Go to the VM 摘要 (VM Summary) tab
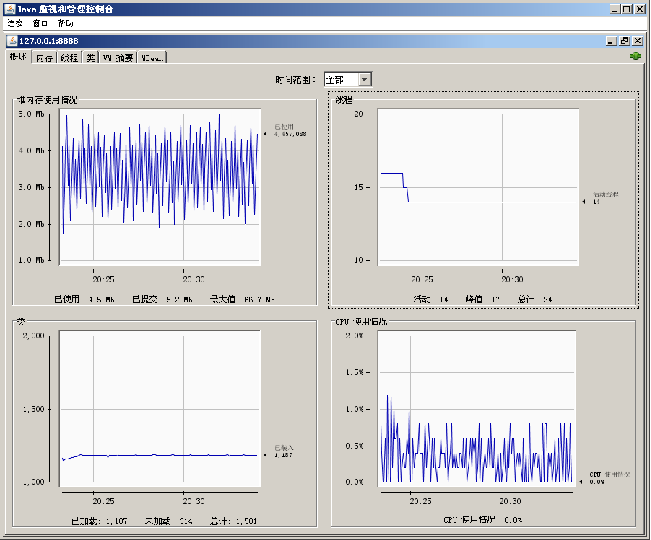Image resolution: width=651 pixels, height=540 pixels. coord(118,58)
